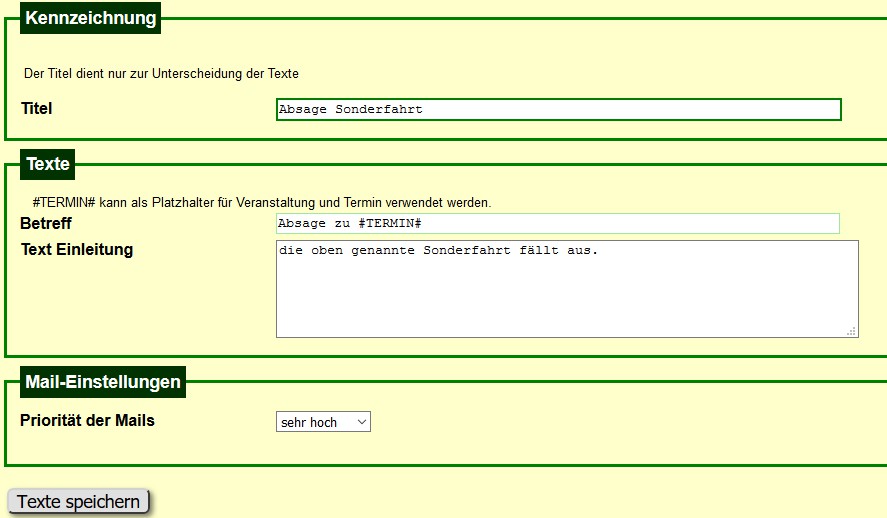Screen dimensions: 887x518
Task: Click the Titel field label
Action: (37, 108)
